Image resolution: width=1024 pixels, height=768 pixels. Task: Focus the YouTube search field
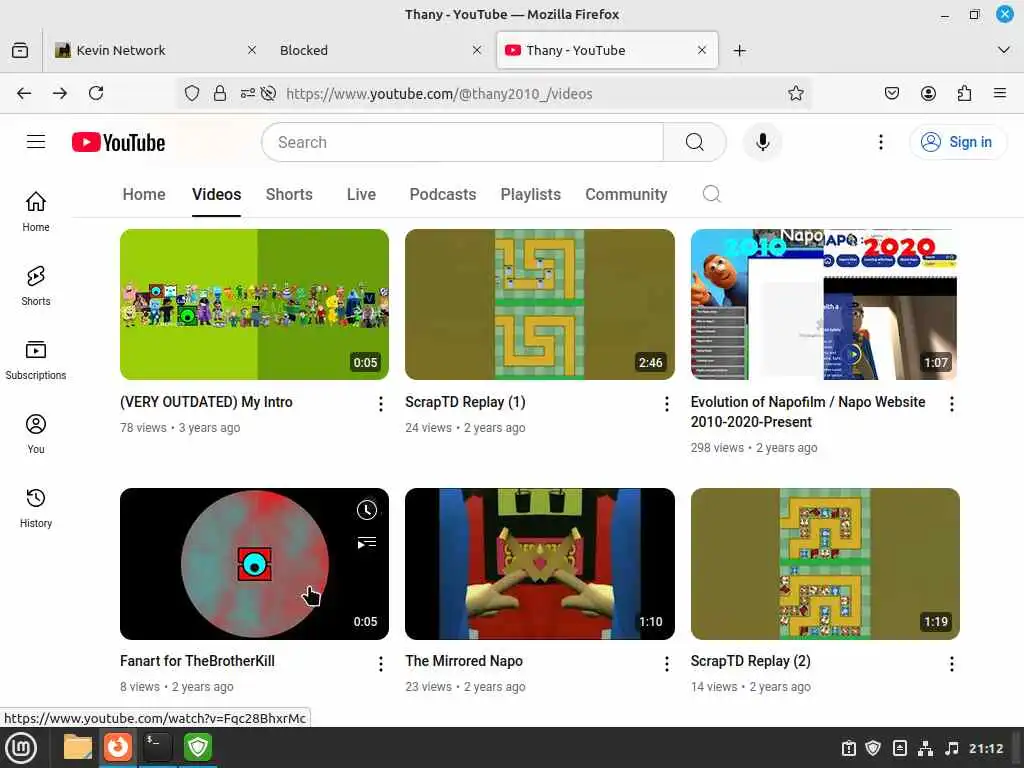coord(462,142)
